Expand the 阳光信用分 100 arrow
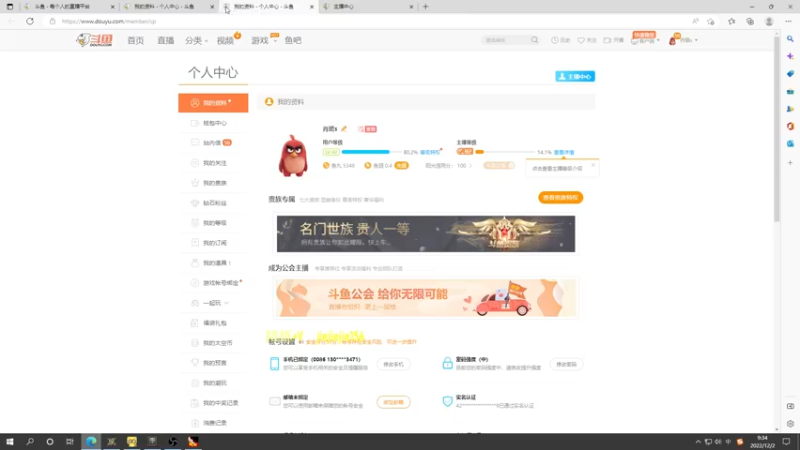 [x=470, y=166]
